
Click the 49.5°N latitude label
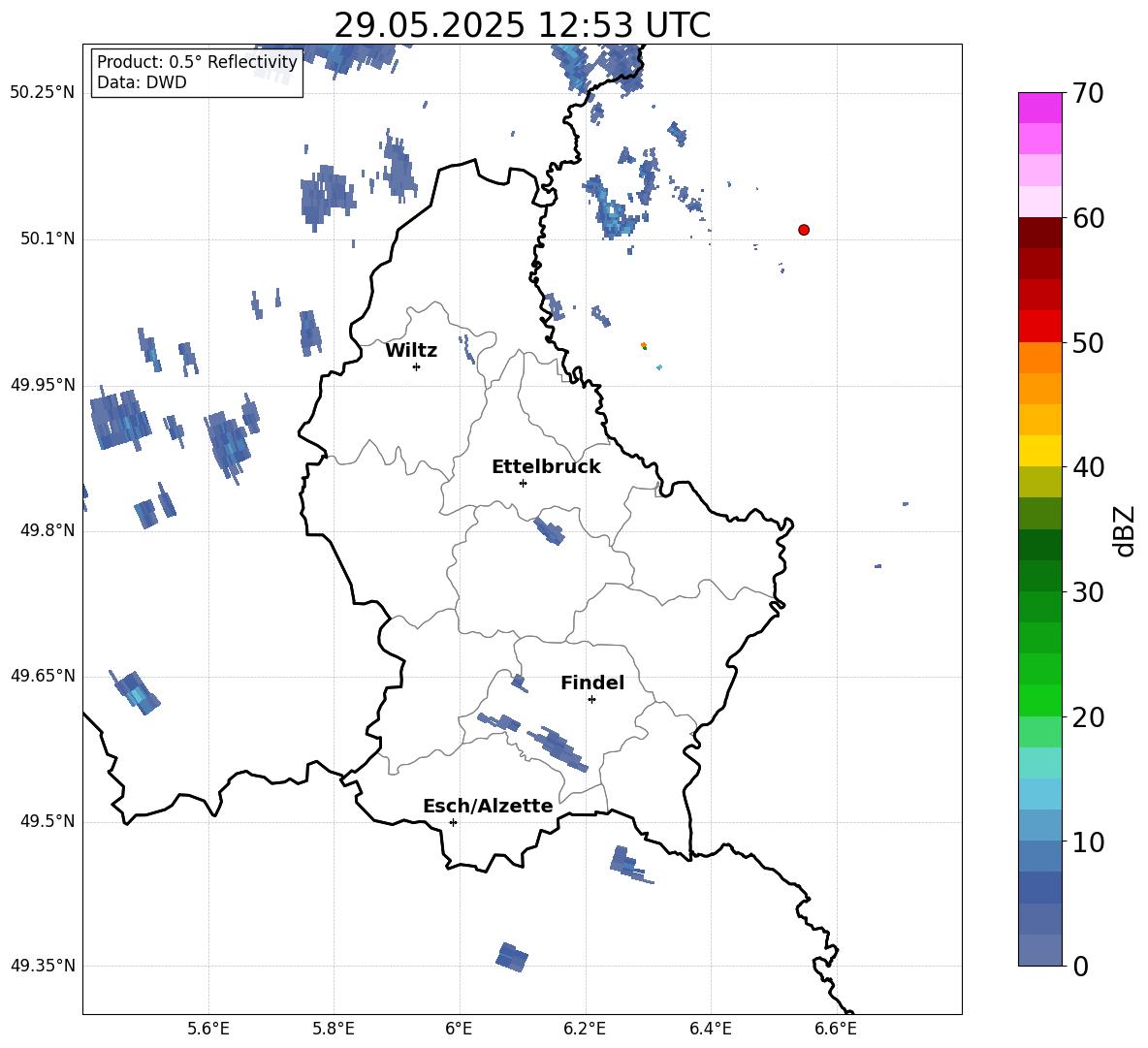48,821
